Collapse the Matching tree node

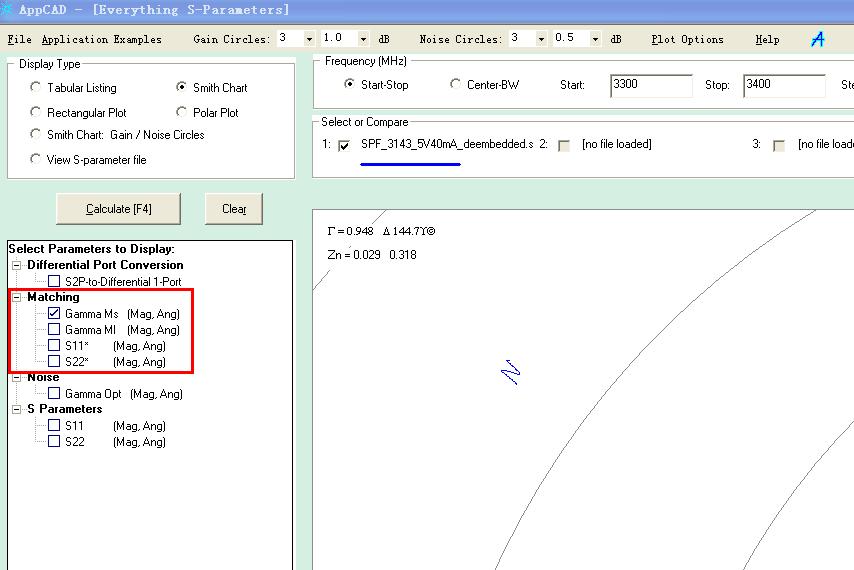17,297
